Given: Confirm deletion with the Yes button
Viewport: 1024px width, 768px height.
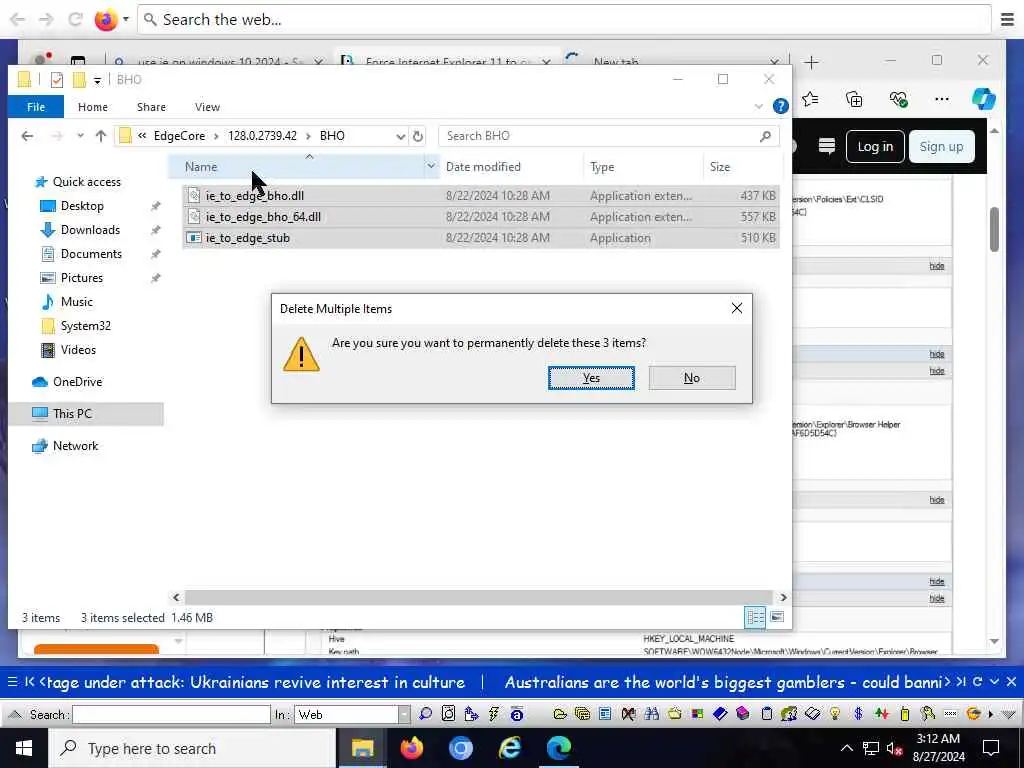Looking at the screenshot, I should [x=591, y=377].
